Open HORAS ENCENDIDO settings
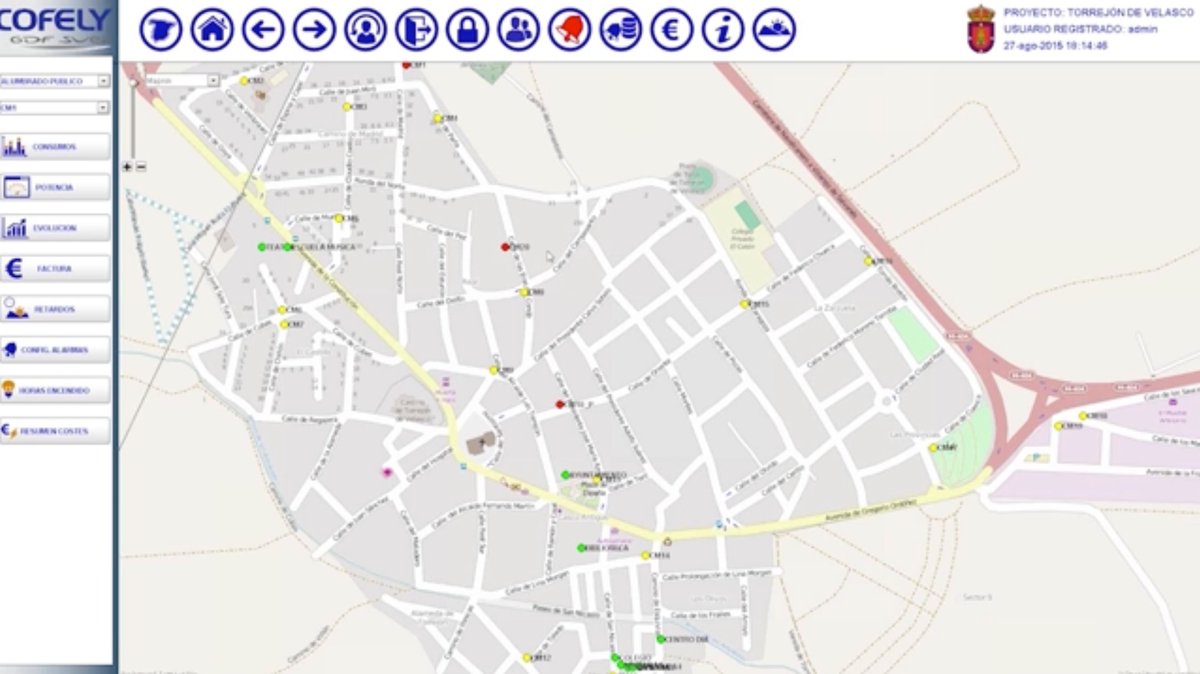Screen dimensions: 1200x674 click(55, 391)
